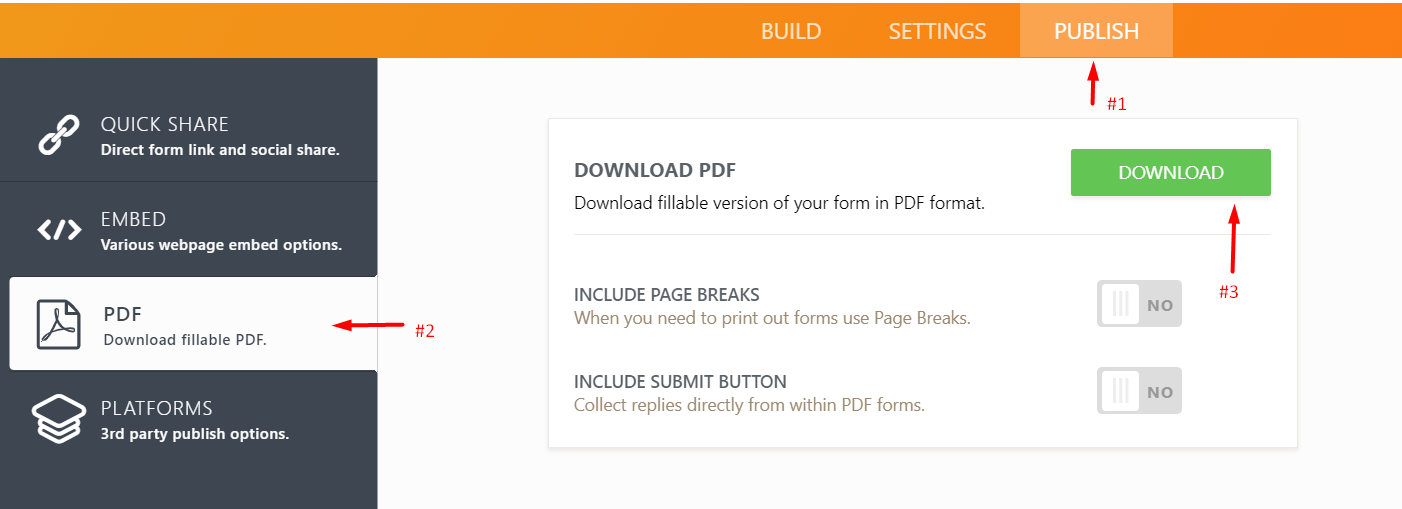Click '3rd party publish options' text
1402x509 pixels.
(195, 434)
